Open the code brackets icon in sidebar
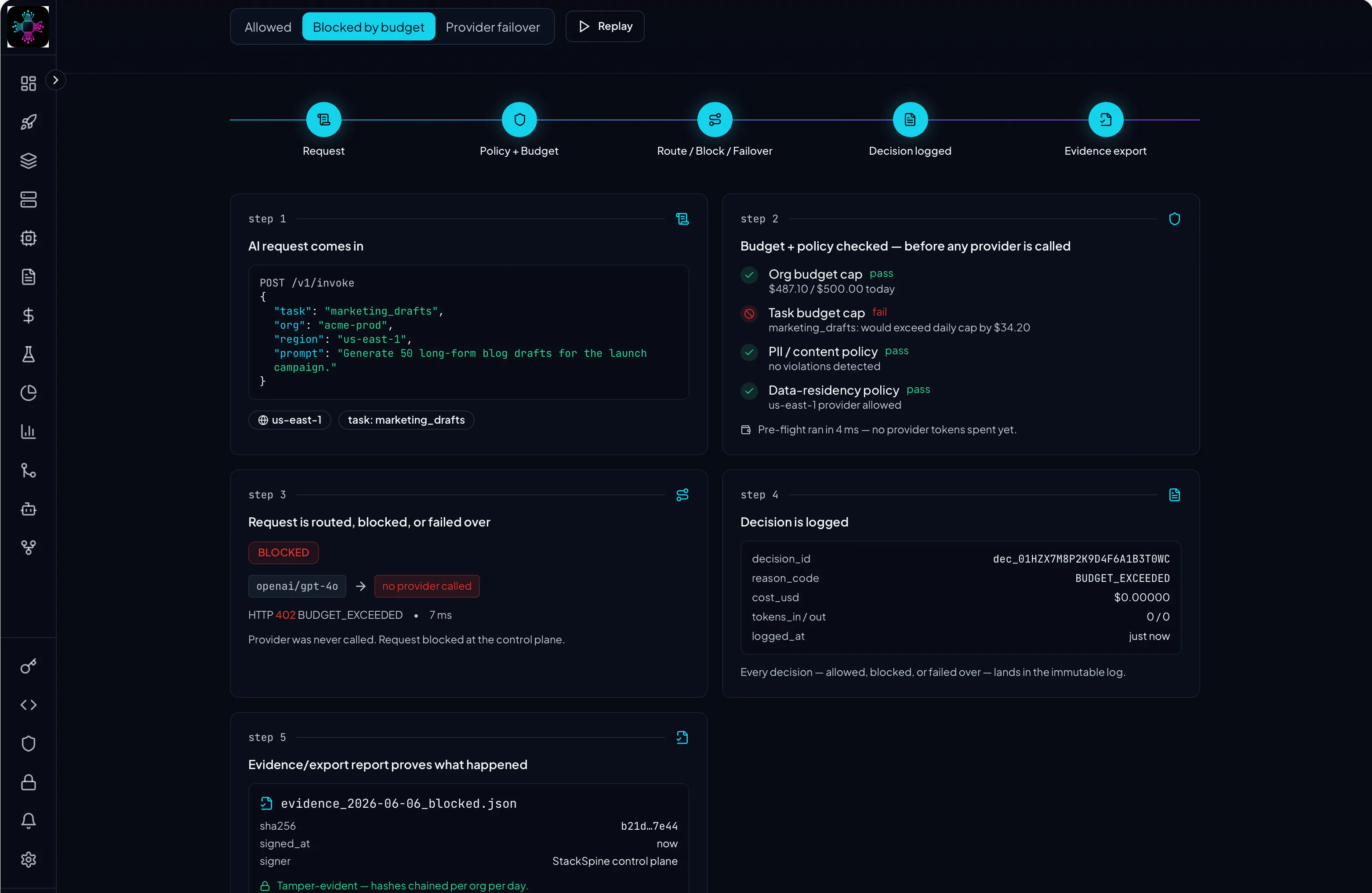Image resolution: width=1372 pixels, height=893 pixels. click(28, 705)
